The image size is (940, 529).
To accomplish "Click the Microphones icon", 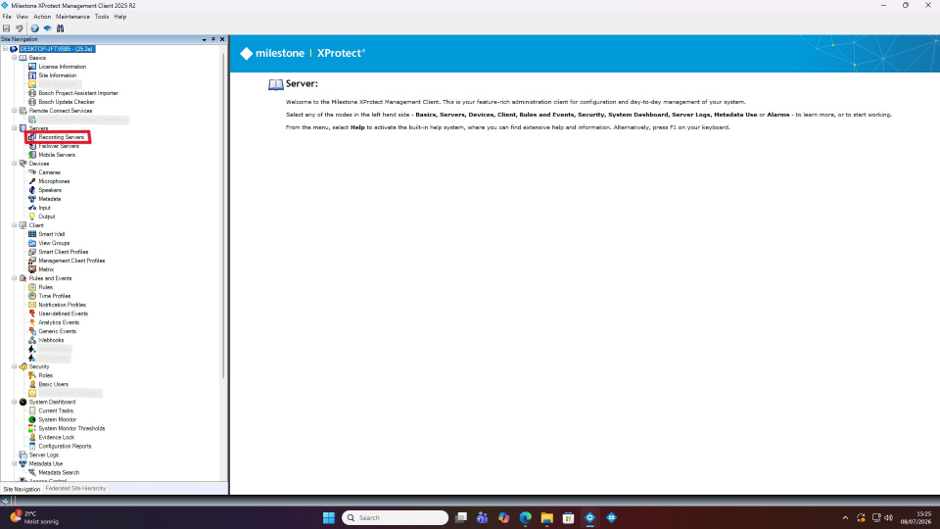I will coord(32,181).
